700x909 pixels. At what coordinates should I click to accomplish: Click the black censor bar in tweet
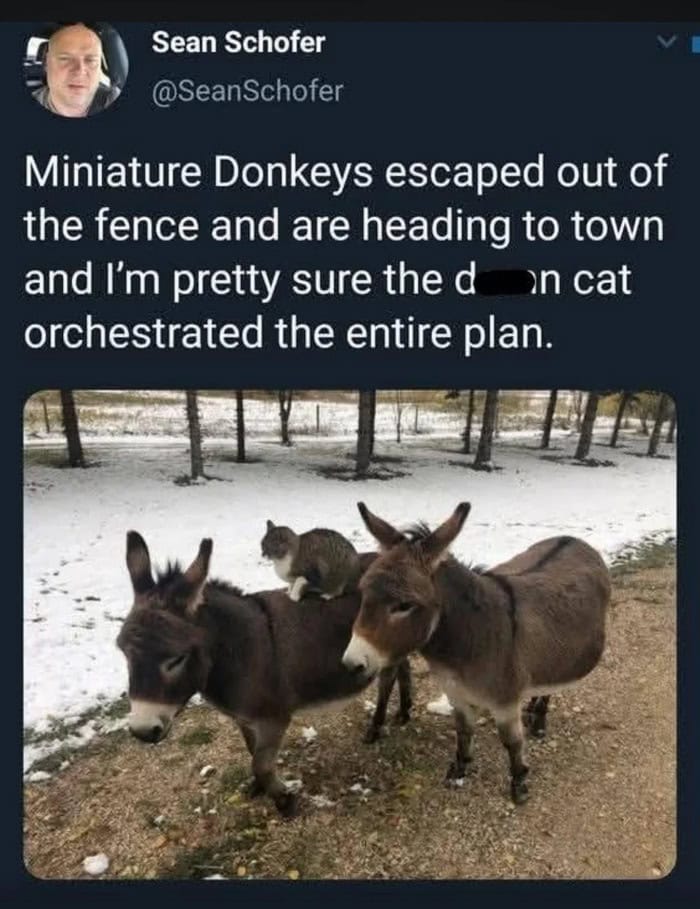(x=501, y=279)
